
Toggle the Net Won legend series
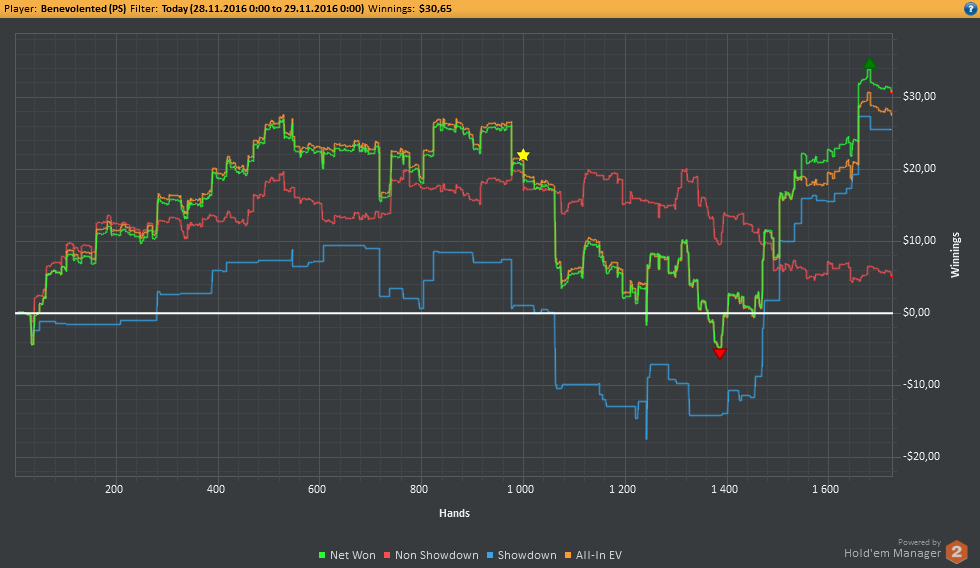click(347, 555)
